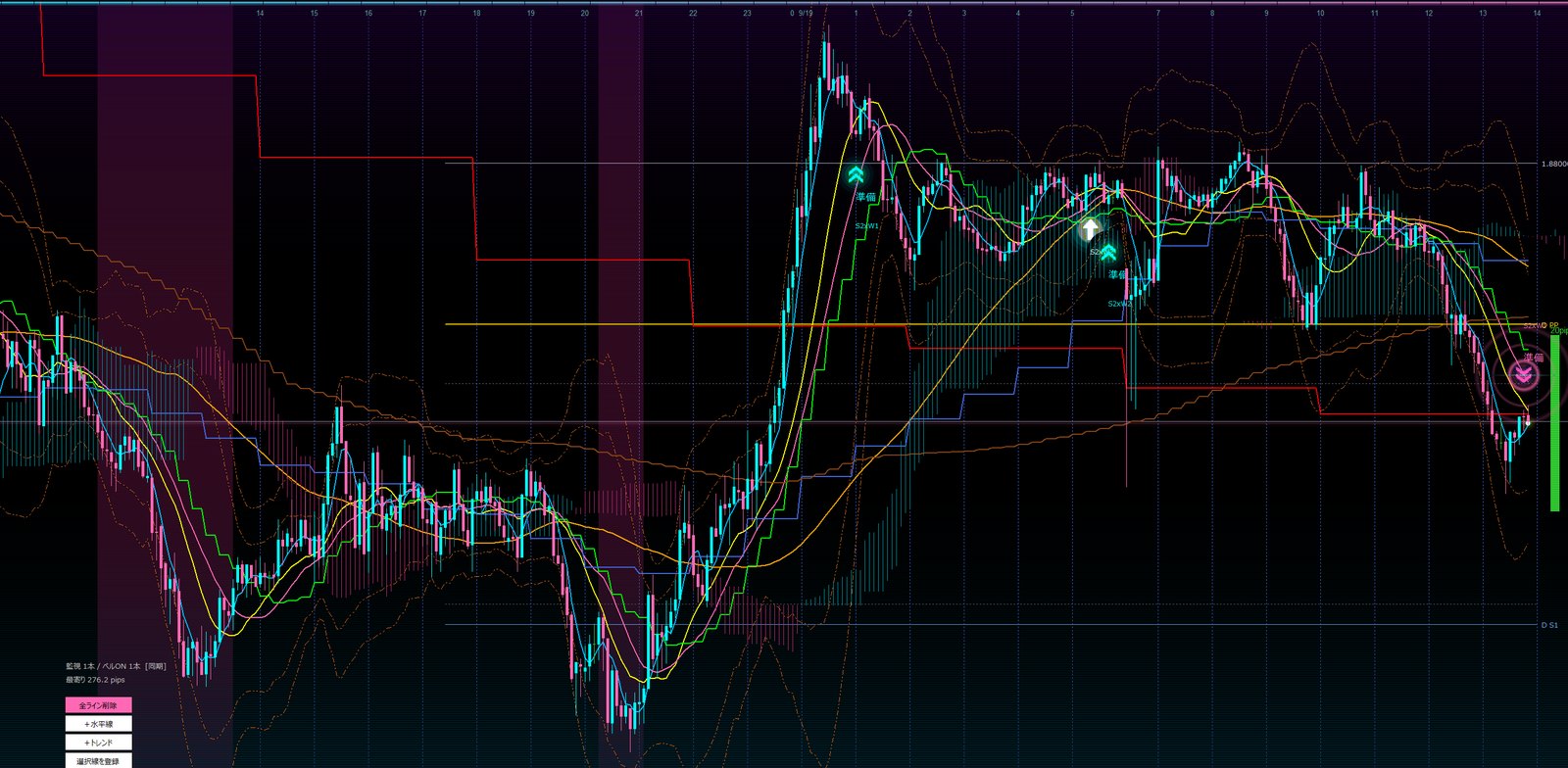
Task: Click the green vertical 20pips bar
Action: click(x=1554, y=423)
